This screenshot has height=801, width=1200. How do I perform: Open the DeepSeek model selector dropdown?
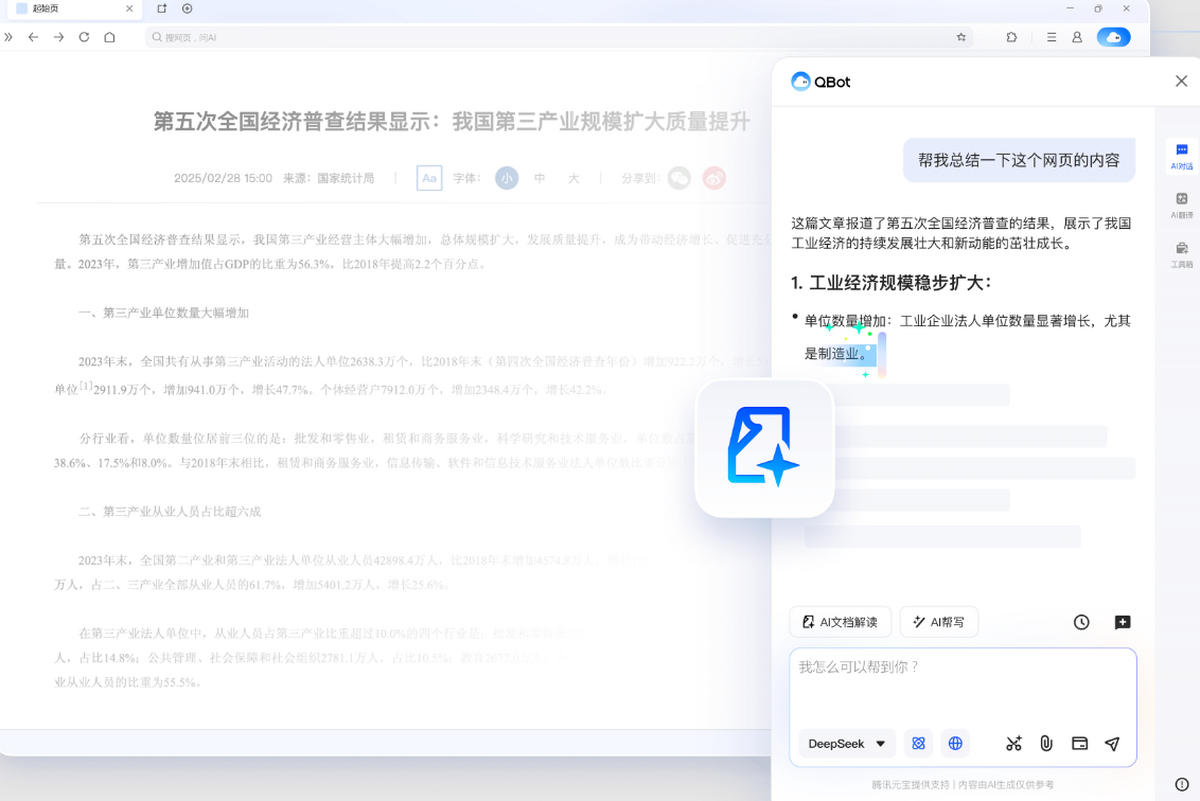843,744
